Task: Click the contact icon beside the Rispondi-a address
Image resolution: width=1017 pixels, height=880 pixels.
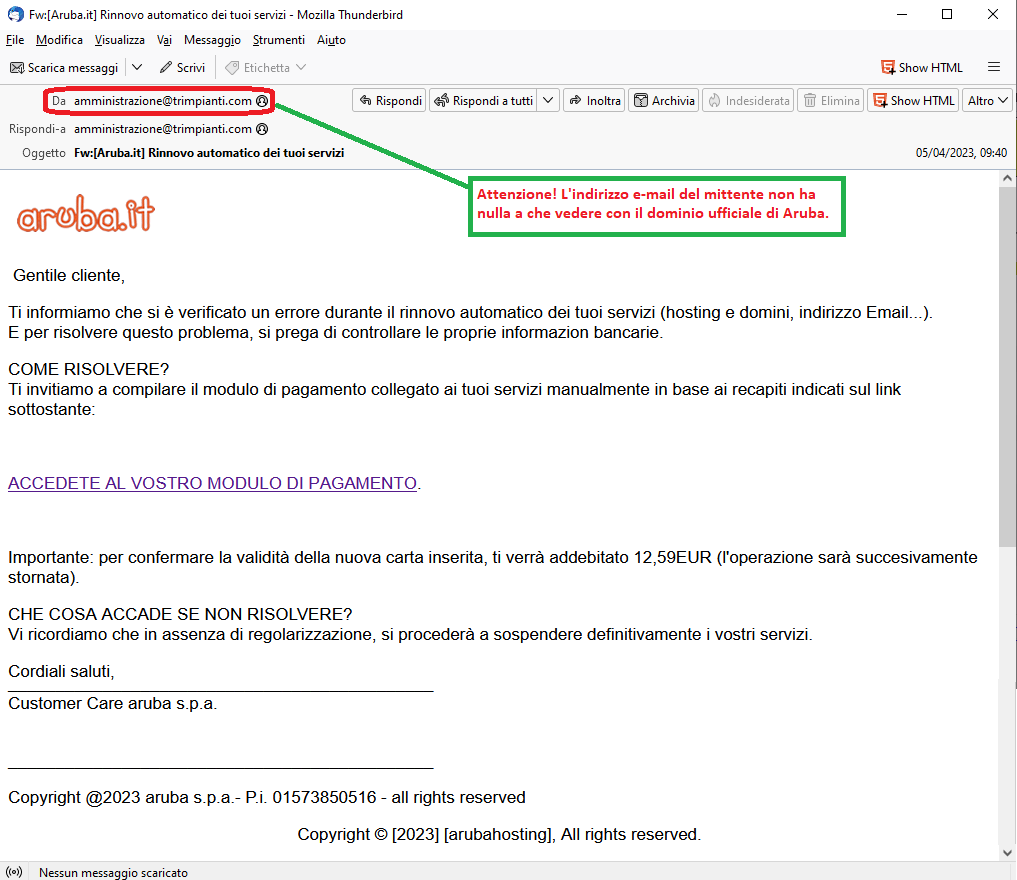Action: [262, 129]
